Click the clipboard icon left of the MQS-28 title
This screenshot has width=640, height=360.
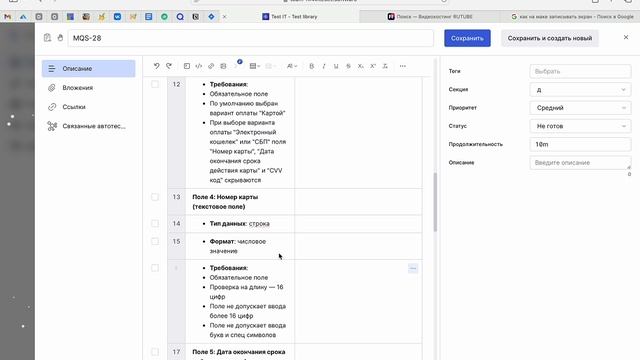[x=47, y=38]
